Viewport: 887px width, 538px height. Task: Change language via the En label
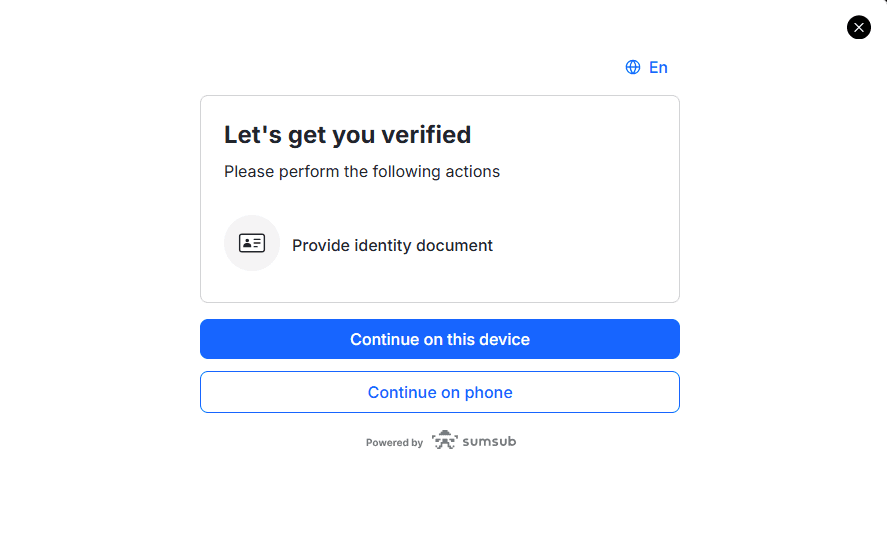(x=658, y=67)
